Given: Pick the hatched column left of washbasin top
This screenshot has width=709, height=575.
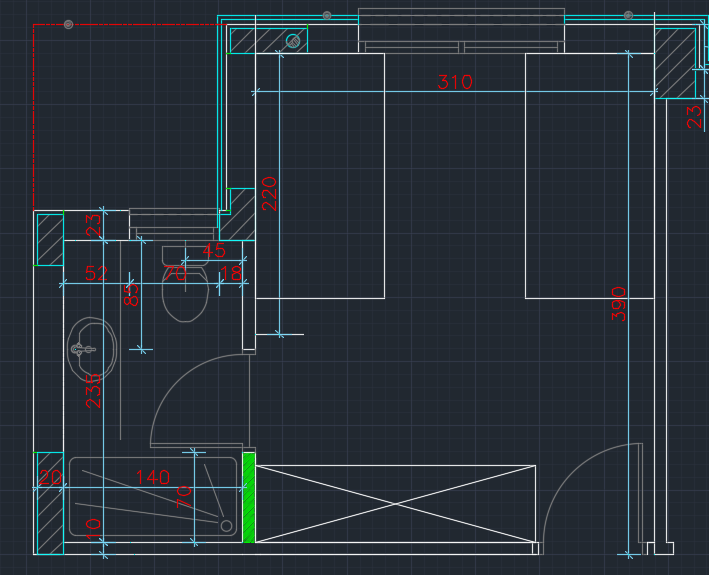Looking at the screenshot, I should pos(50,240).
